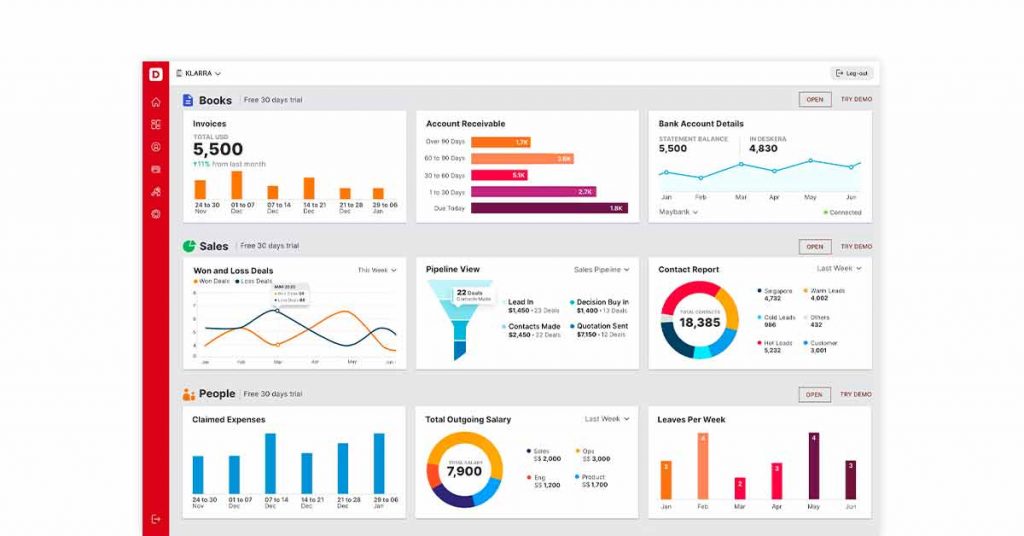Screen dimensions: 1024x536
Task: Click the Warm Leads 4,002 legend entry
Action: [x=824, y=294]
